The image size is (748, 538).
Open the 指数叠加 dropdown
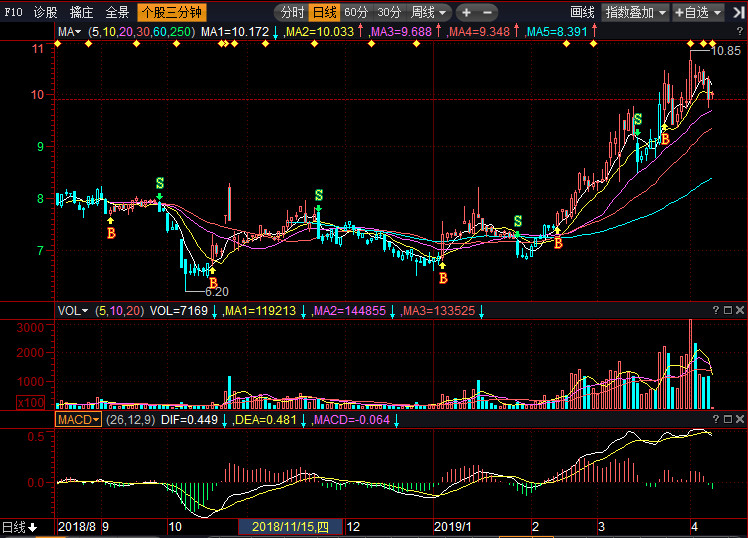[x=636, y=12]
